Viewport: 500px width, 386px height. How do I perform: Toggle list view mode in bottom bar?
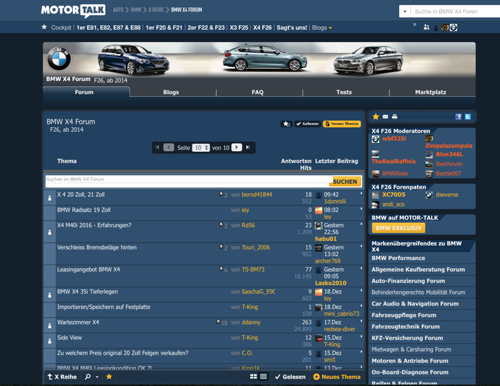(x=263, y=376)
